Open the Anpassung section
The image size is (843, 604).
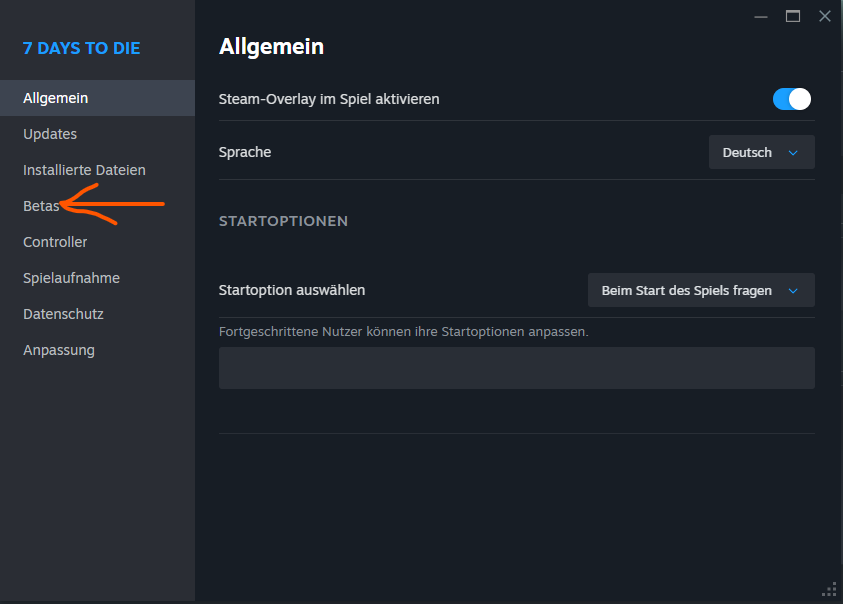click(59, 350)
